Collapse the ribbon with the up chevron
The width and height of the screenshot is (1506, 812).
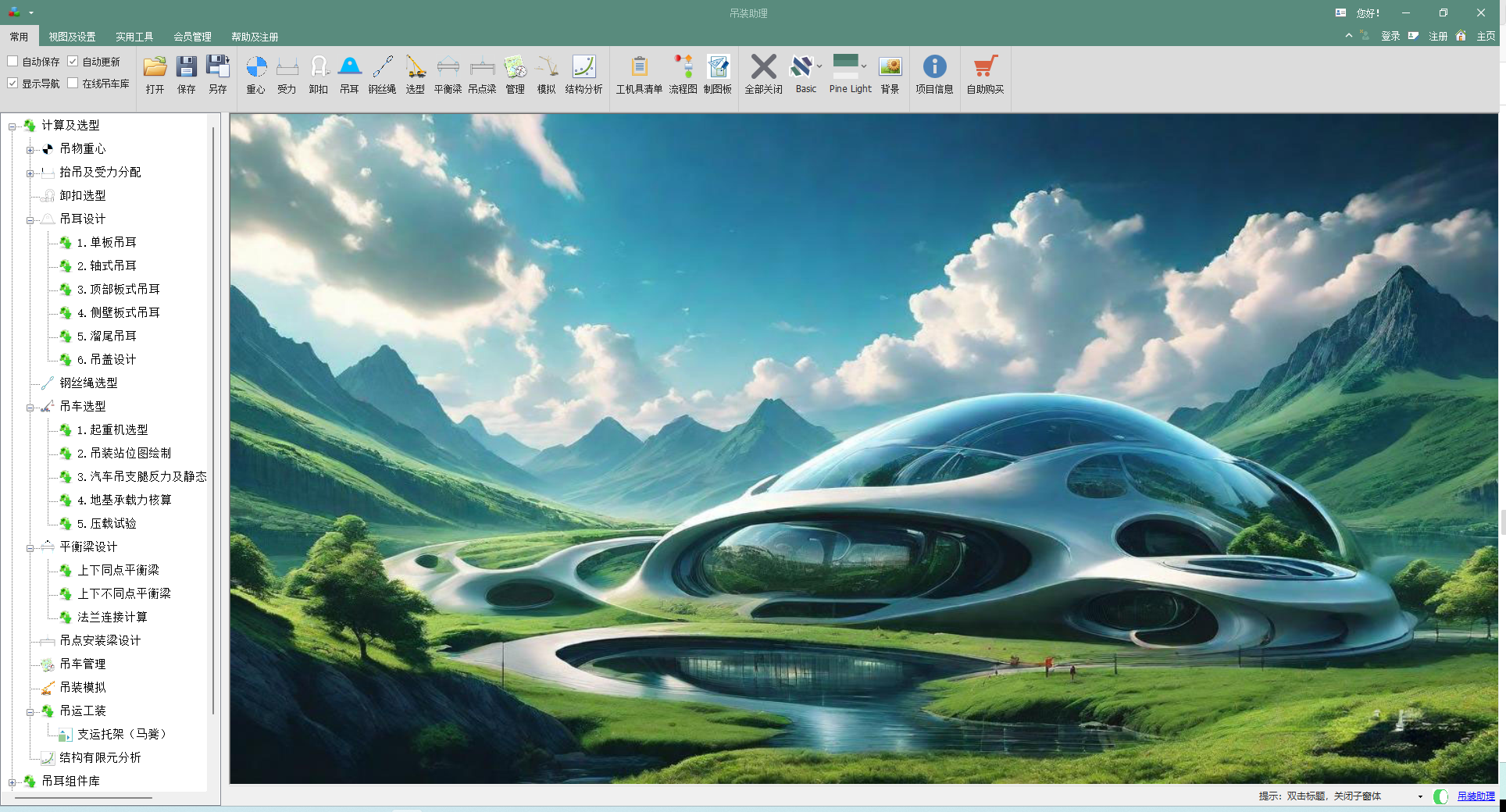(x=1348, y=36)
